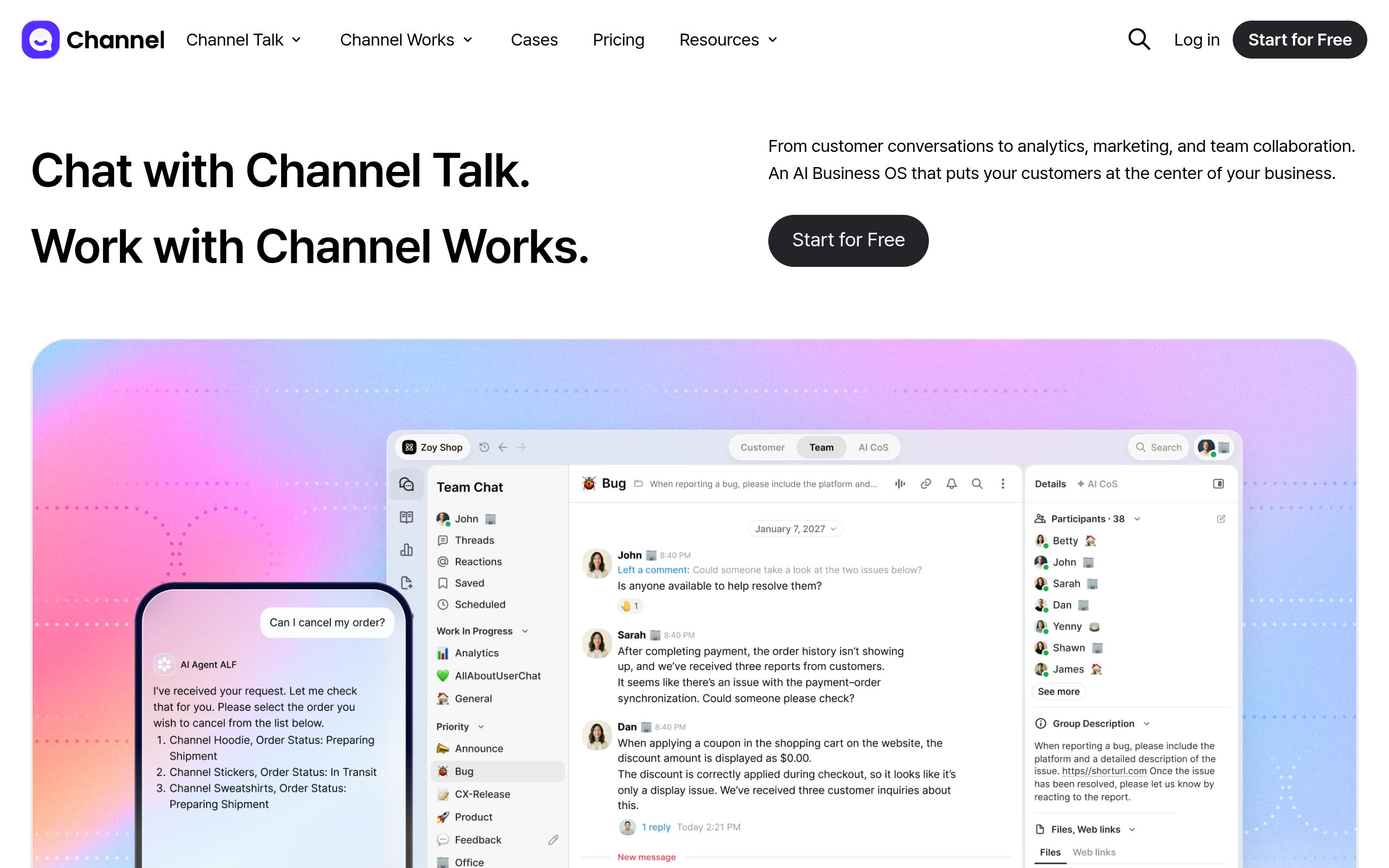The image size is (1389, 868).
Task: Open the https//shorturl.com link
Action: click(1104, 771)
